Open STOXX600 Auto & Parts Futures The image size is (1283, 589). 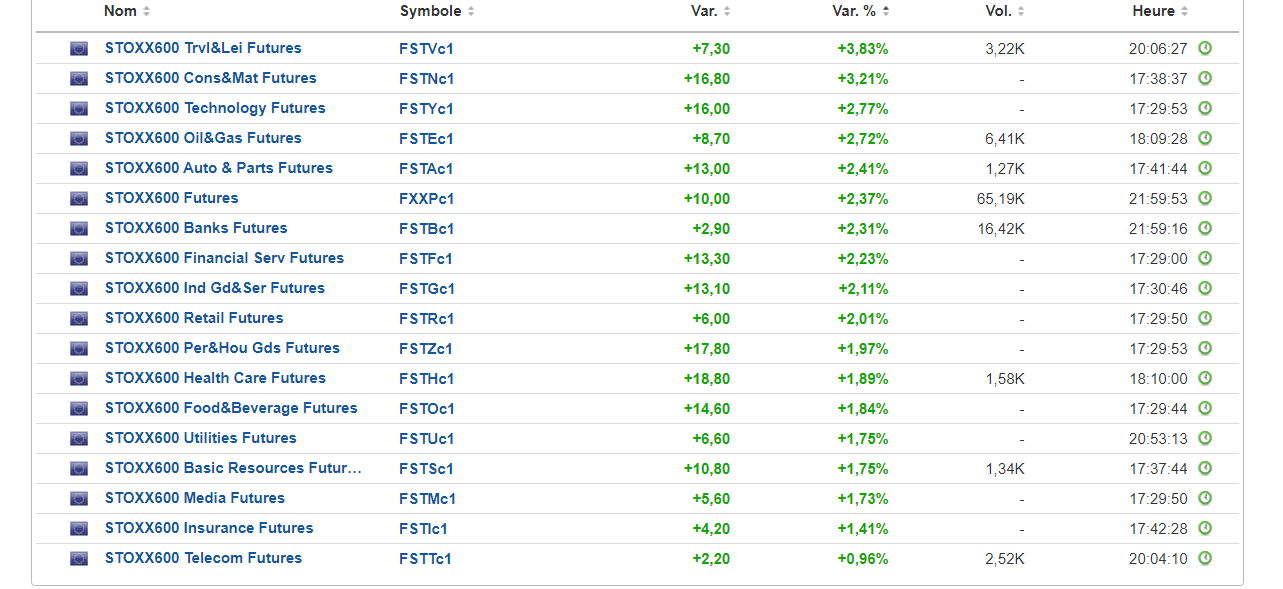(219, 168)
